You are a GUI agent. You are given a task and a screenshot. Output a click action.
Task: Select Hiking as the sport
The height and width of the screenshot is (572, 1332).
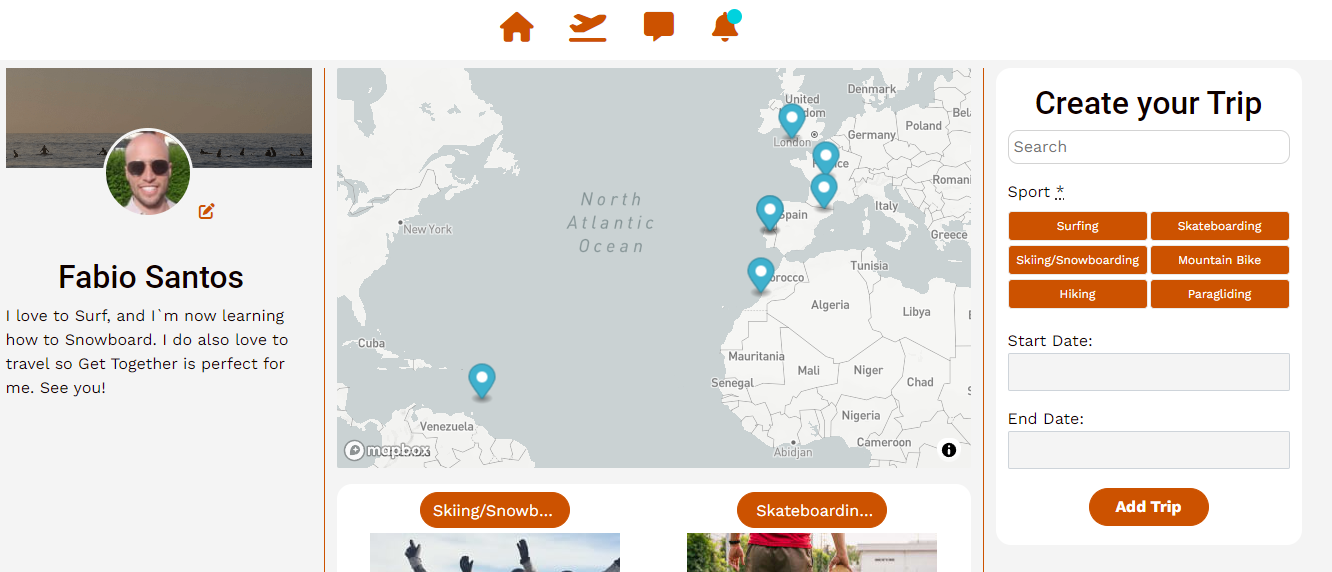1077,294
